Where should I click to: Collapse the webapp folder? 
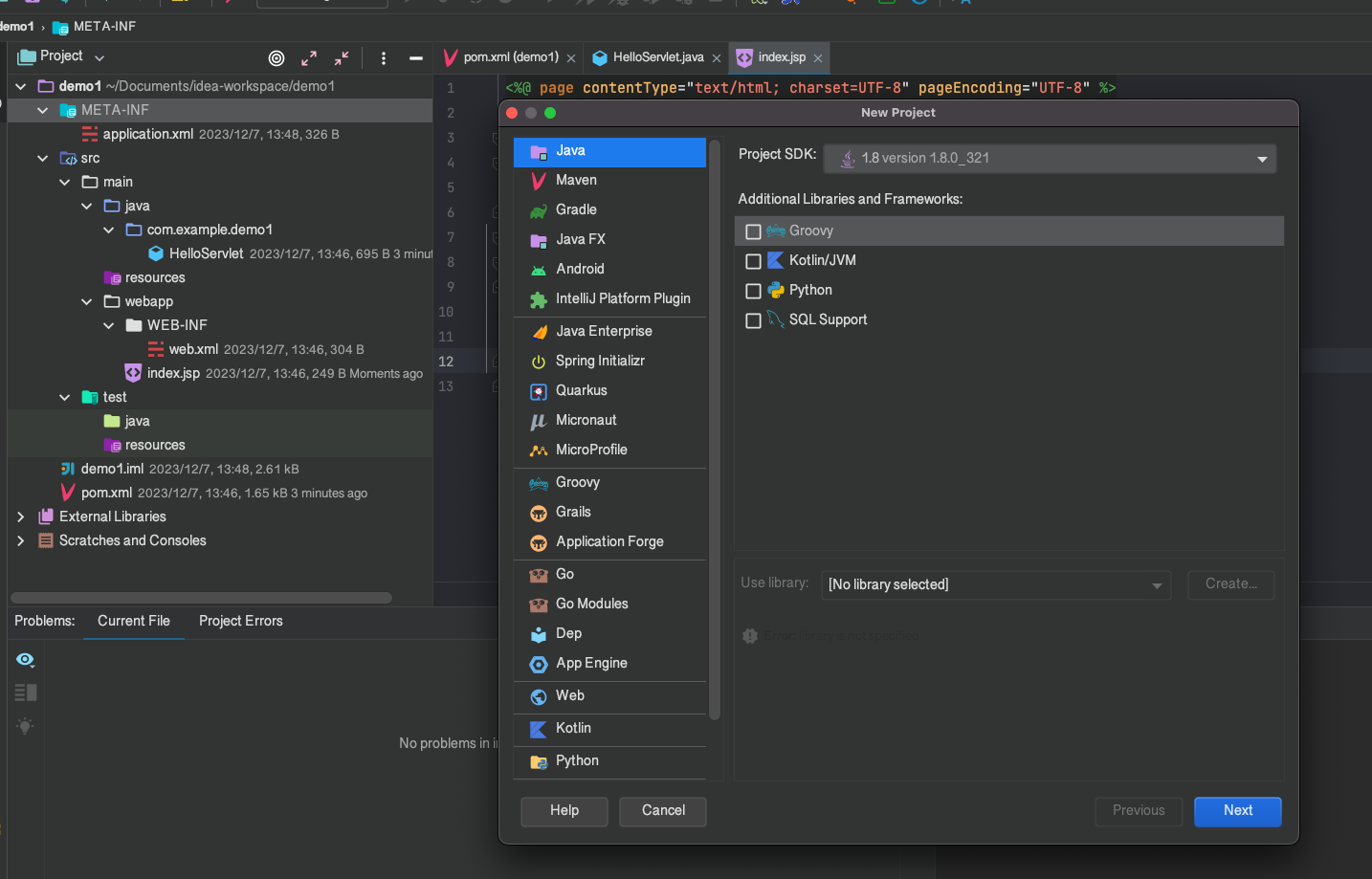[x=87, y=301]
